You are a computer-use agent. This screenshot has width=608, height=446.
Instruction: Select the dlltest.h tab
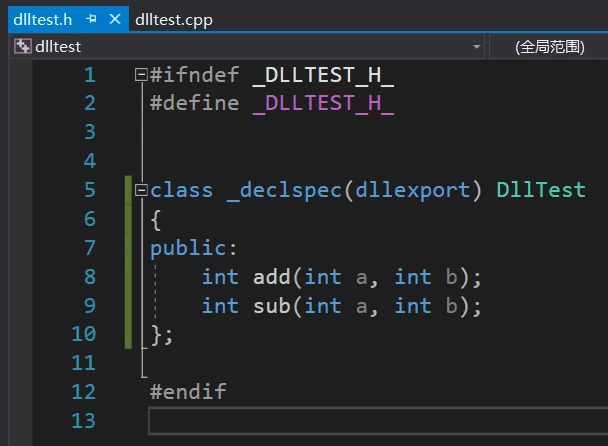tap(43, 19)
